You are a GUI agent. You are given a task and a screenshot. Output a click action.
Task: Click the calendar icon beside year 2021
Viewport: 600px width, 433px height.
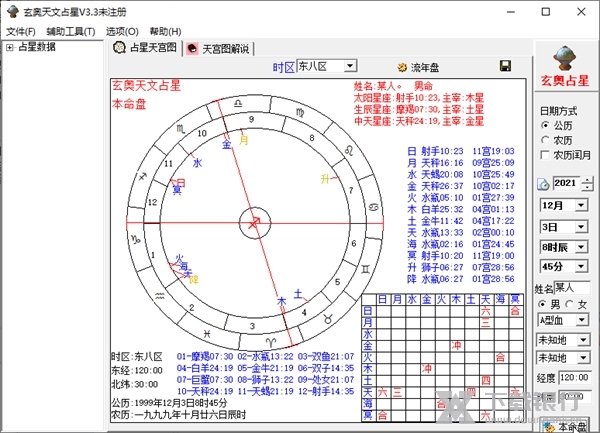(543, 184)
